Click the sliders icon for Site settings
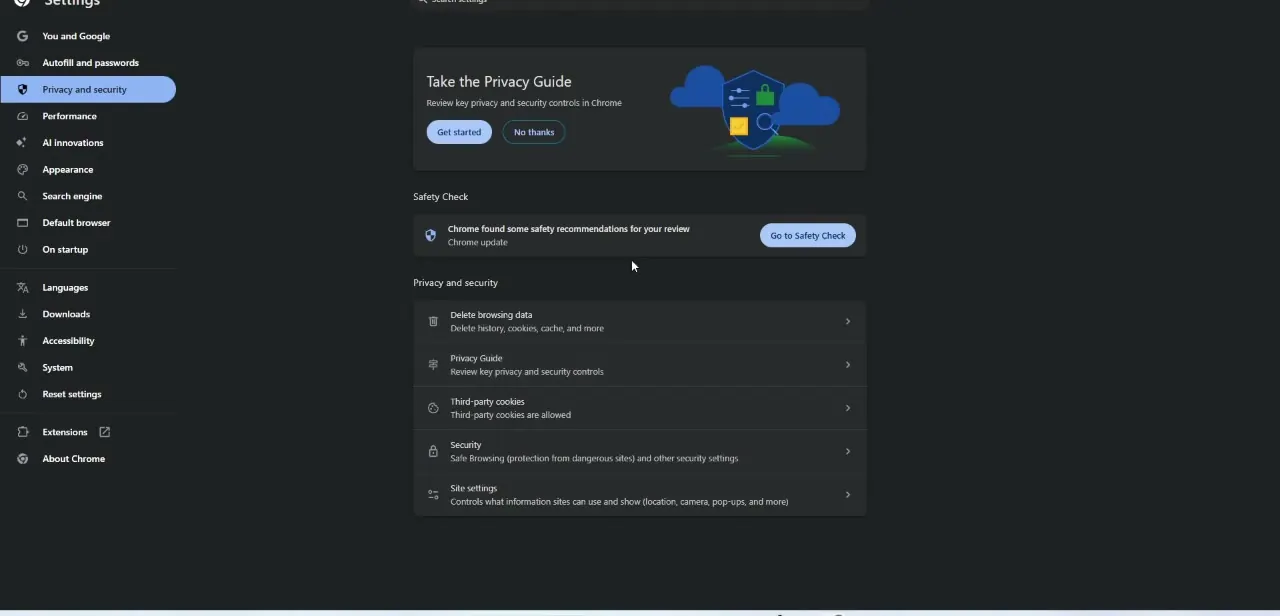The image size is (1280, 616). coord(433,495)
